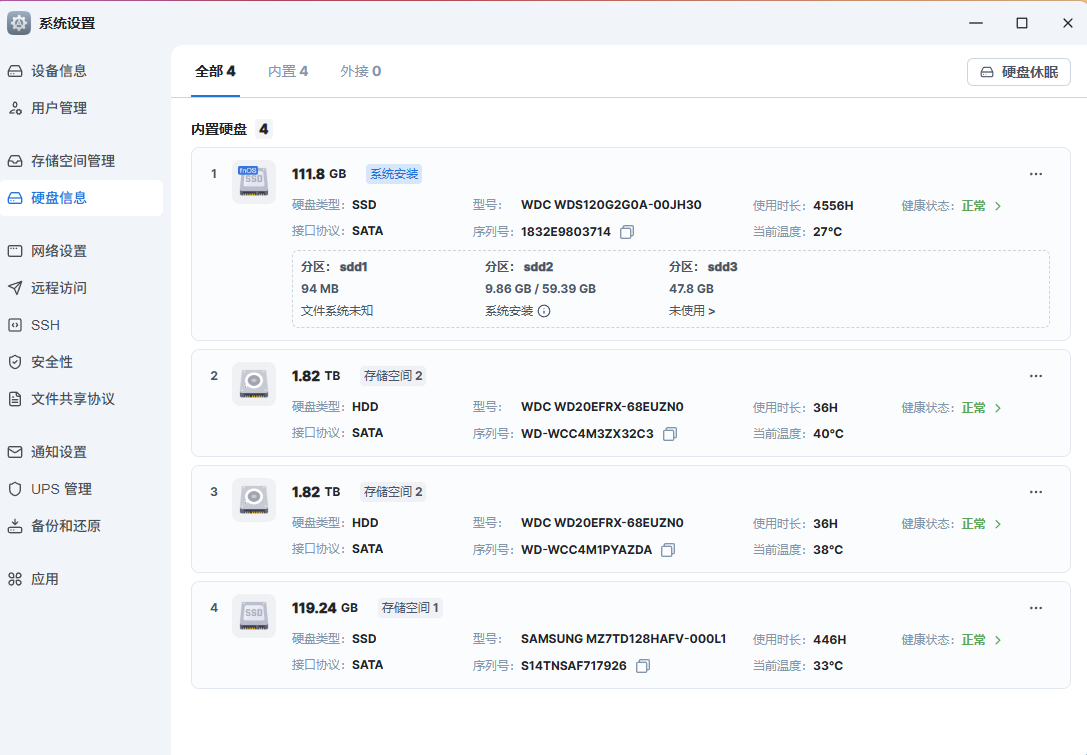Viewport: 1087px width, 755px height.
Task: Click the 9.86 GB / 59.39 GB usage text
Action: coord(540,288)
